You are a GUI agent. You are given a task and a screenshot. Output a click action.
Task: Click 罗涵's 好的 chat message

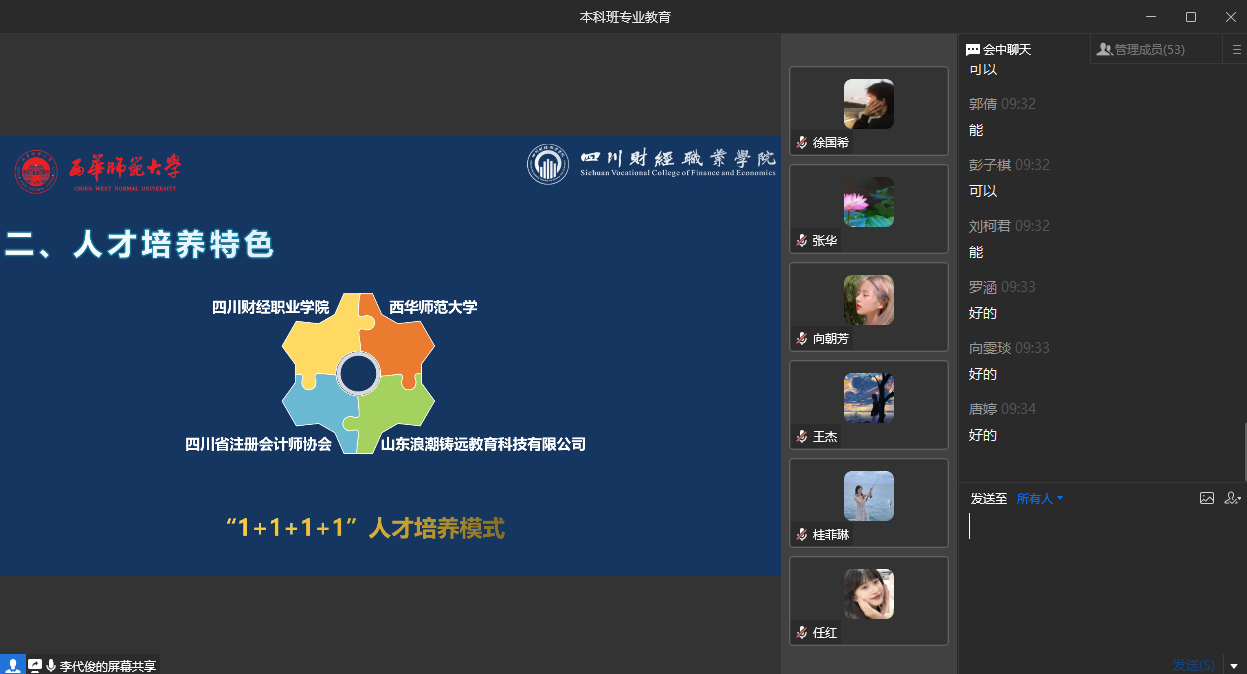point(983,313)
